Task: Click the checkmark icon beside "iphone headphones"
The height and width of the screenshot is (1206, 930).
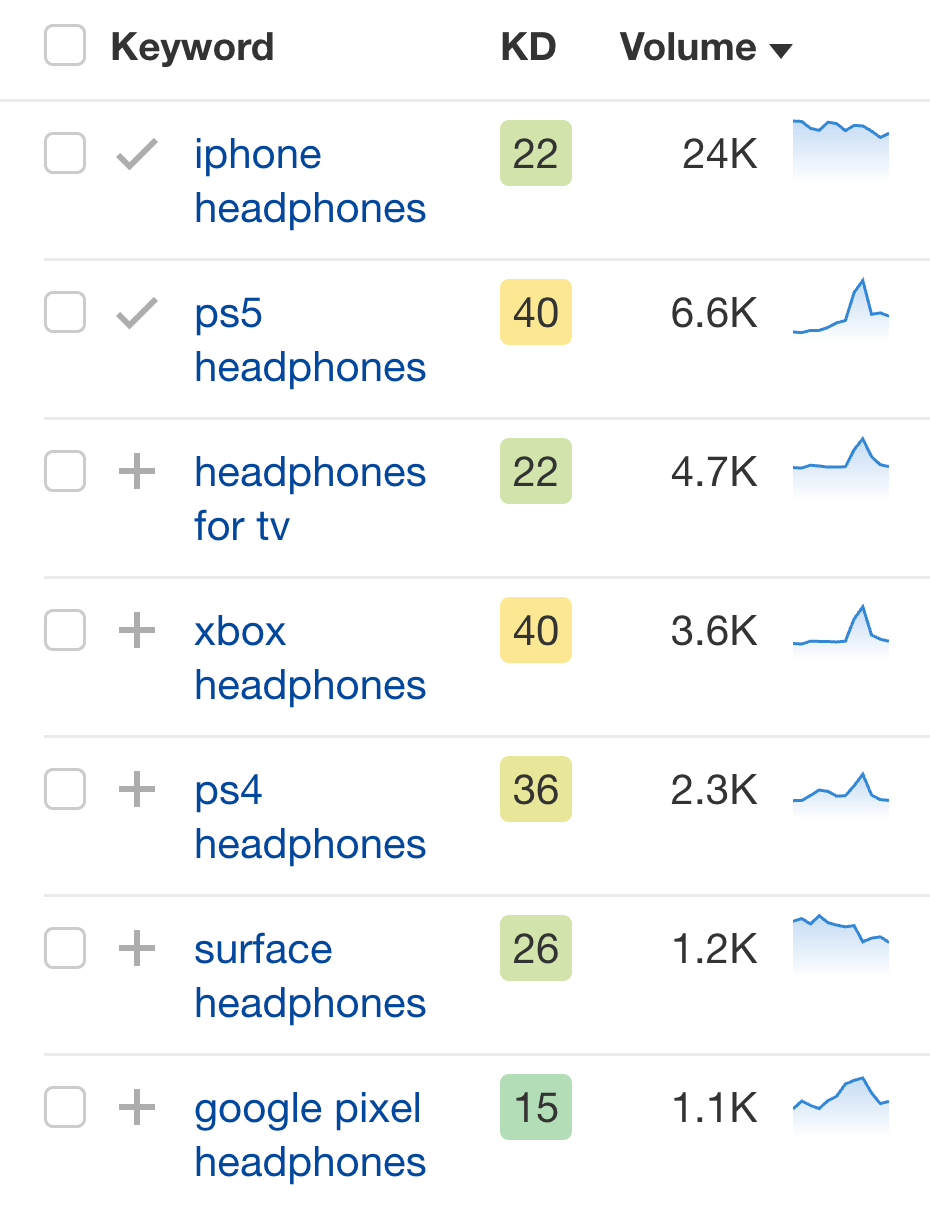Action: 135,154
